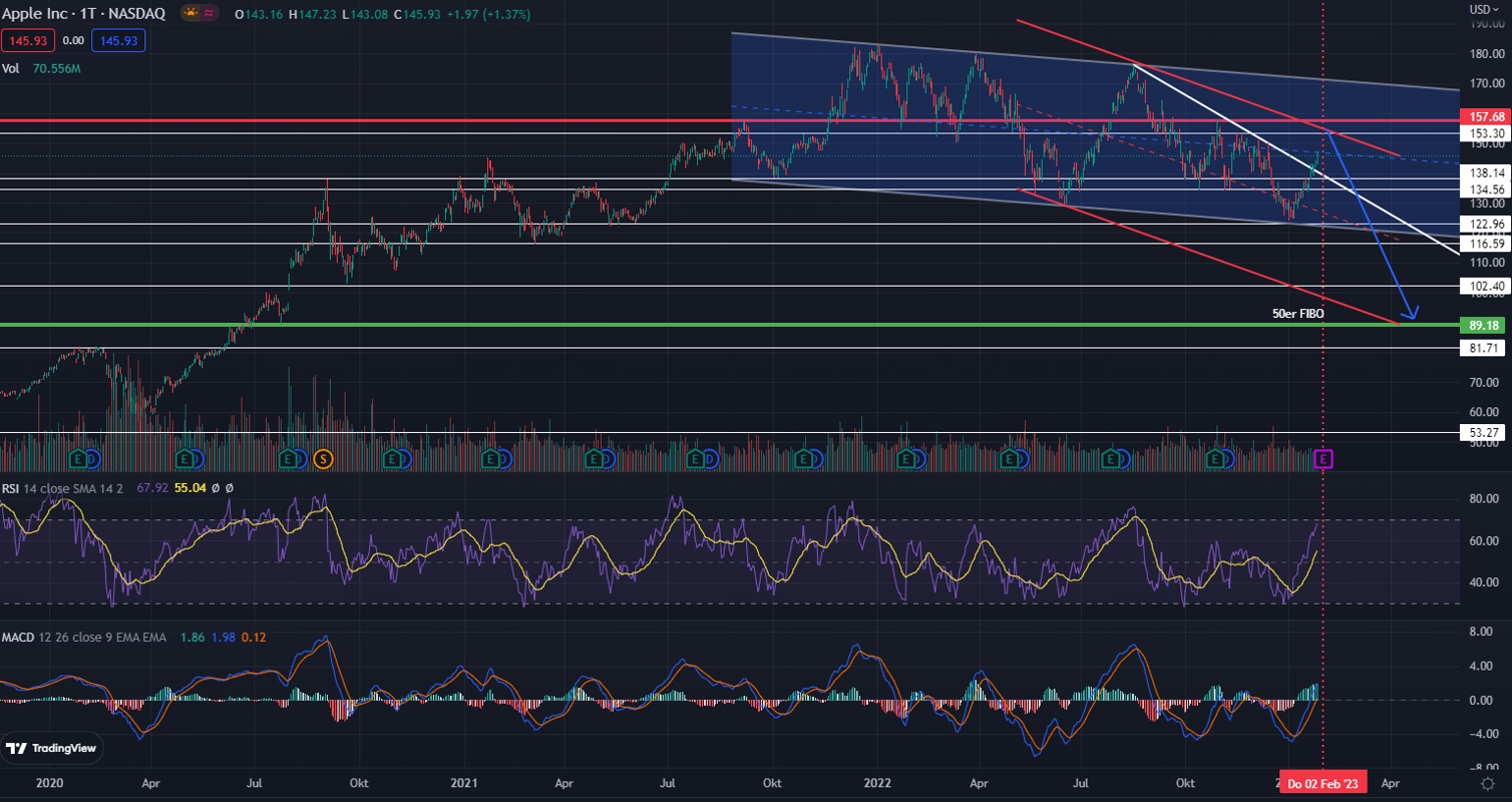Click the red sell price 145.93 button

pos(27,40)
